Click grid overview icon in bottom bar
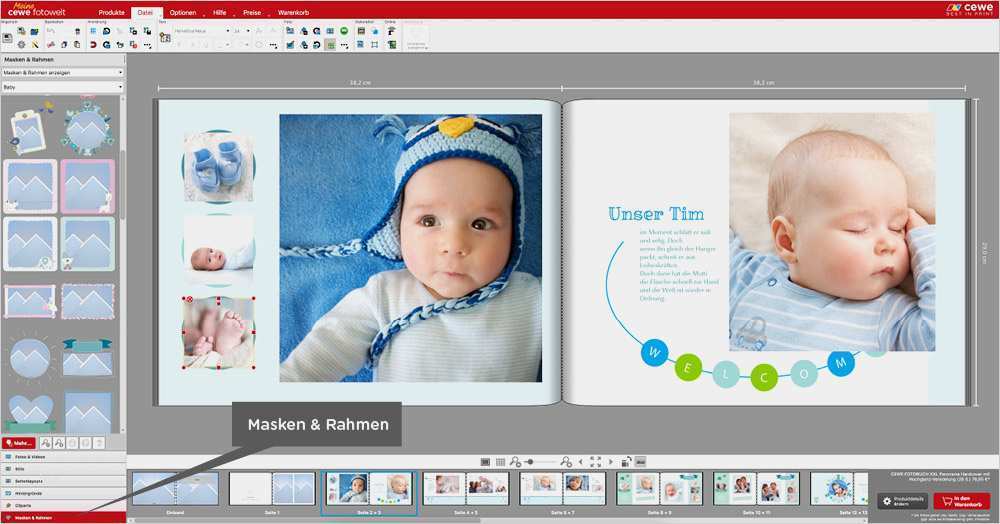 click(500, 462)
